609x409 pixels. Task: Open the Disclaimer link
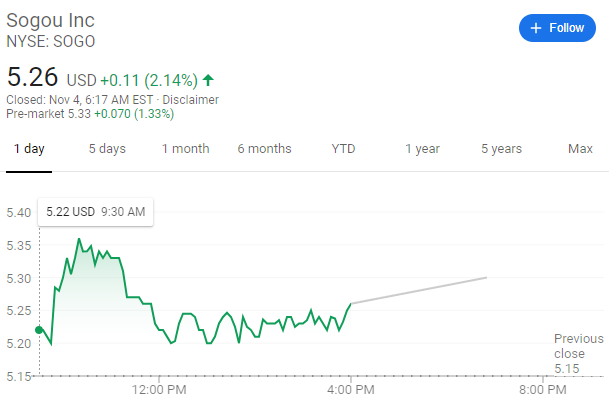[x=189, y=100]
